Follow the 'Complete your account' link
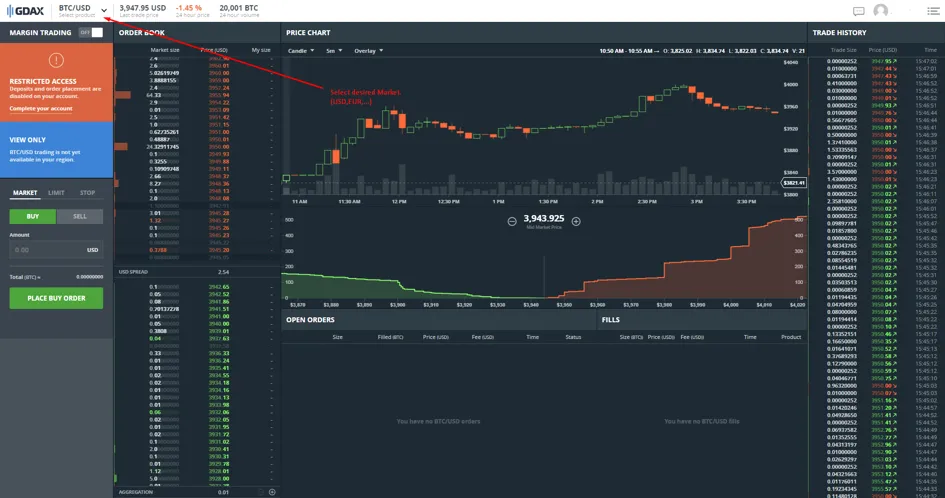 point(41,109)
